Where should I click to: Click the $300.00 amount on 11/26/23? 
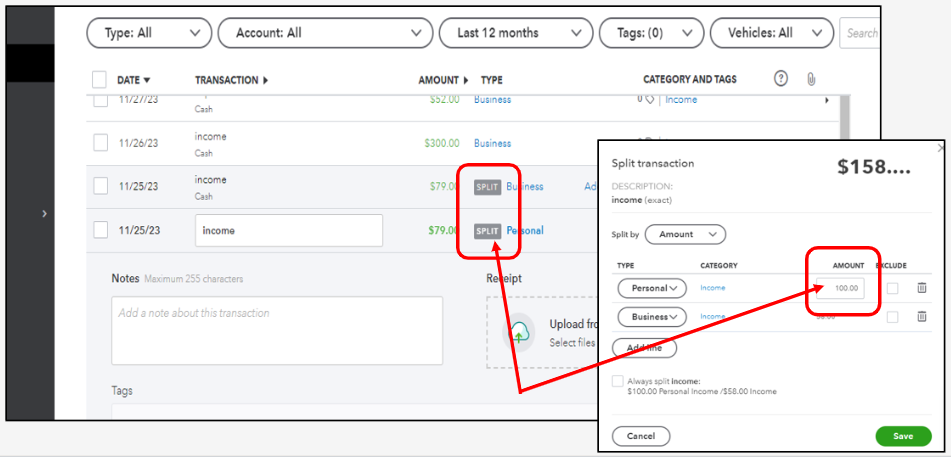coord(442,143)
